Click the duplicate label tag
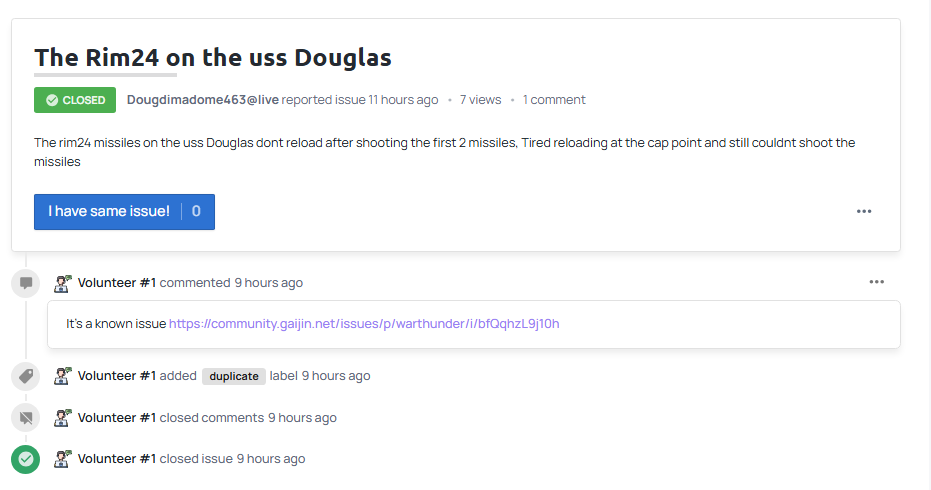The image size is (931, 490). coord(234,376)
